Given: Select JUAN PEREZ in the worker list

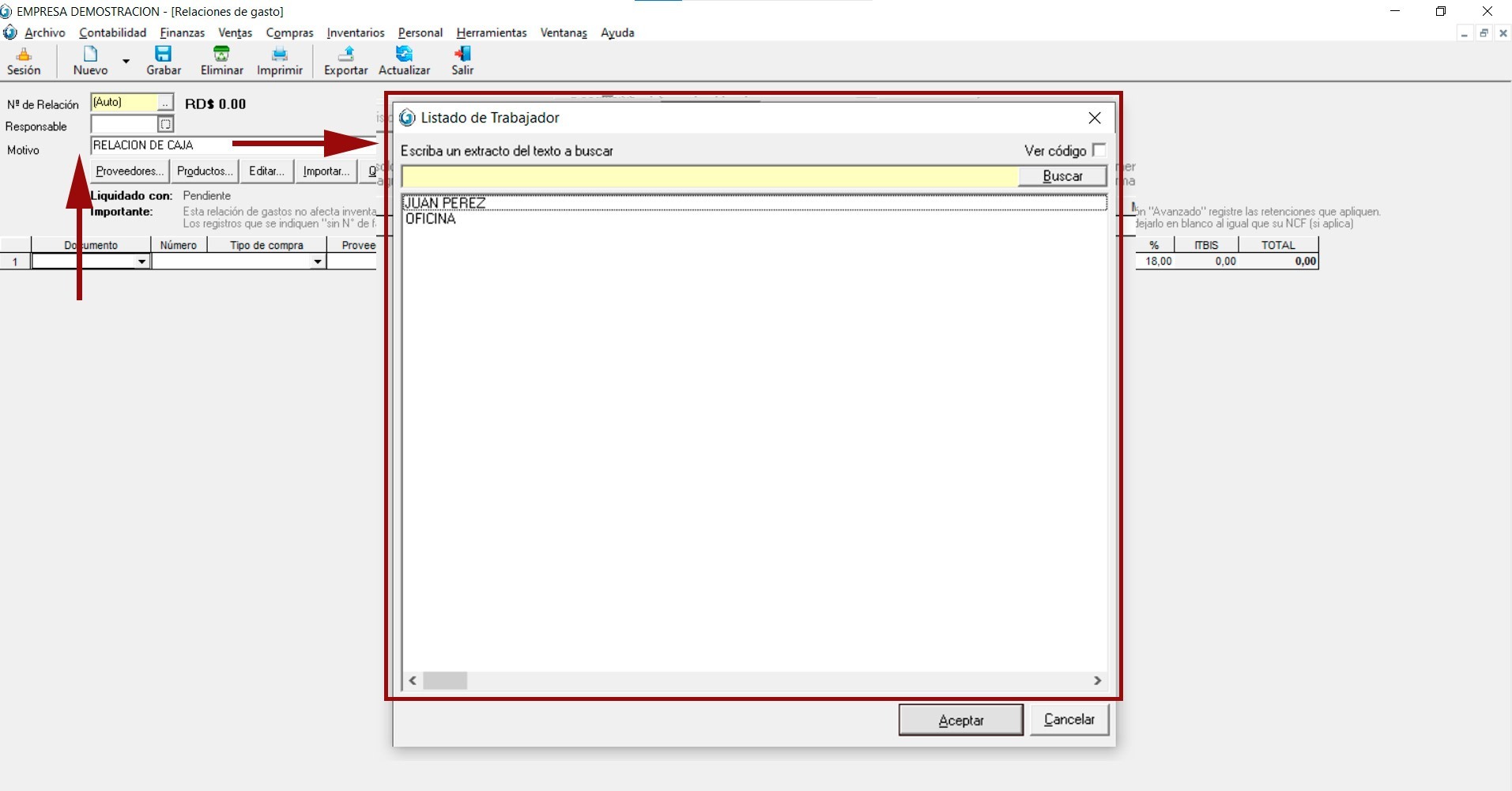Looking at the screenshot, I should pos(445,203).
